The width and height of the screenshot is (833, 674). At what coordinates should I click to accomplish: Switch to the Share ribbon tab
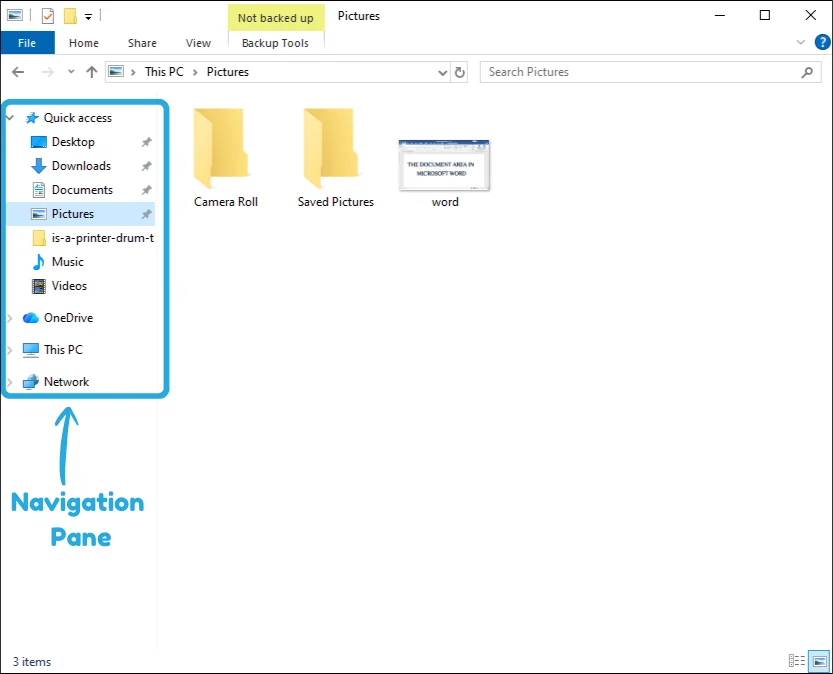pyautogui.click(x=141, y=43)
